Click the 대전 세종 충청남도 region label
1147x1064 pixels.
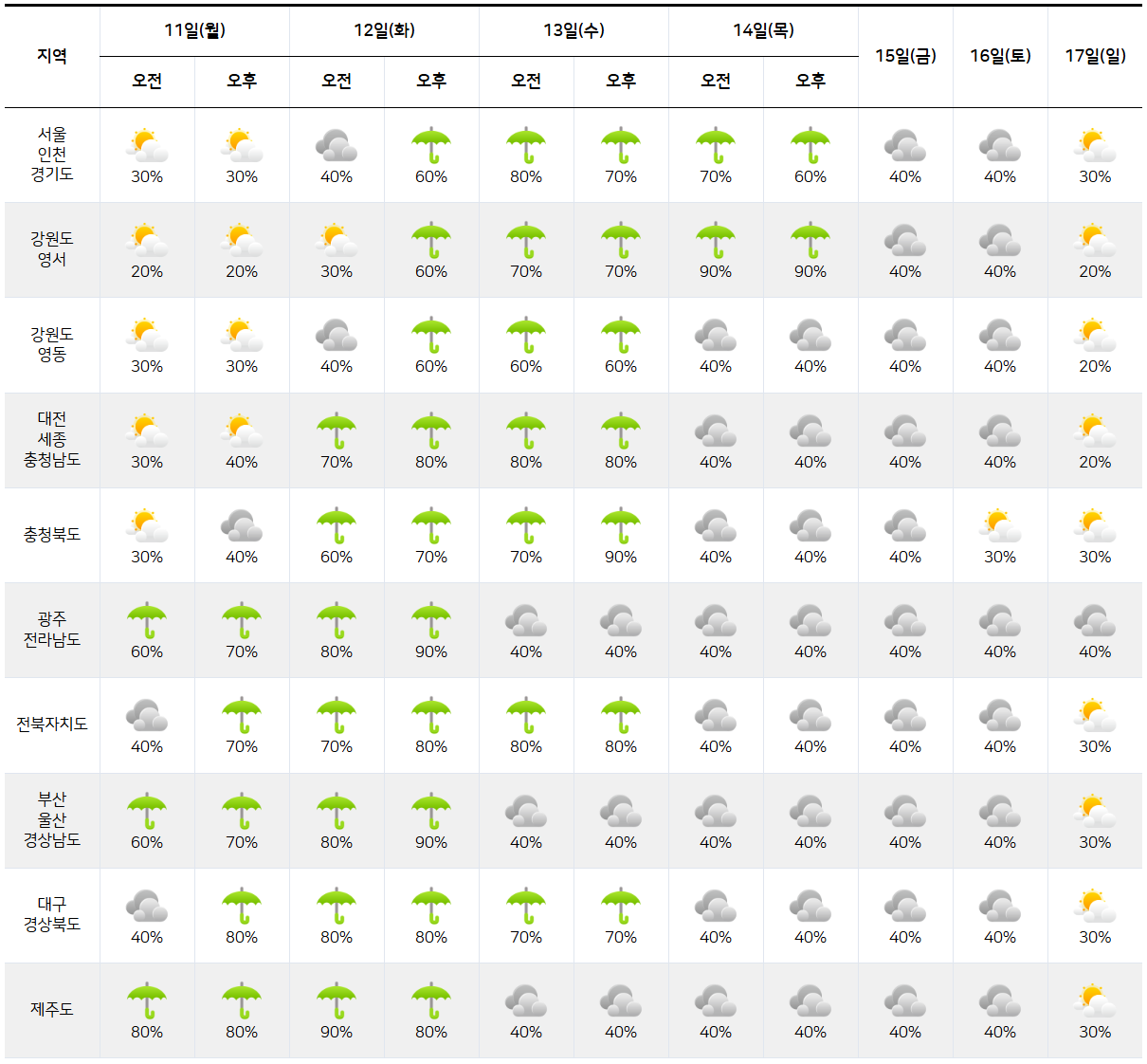(52, 440)
